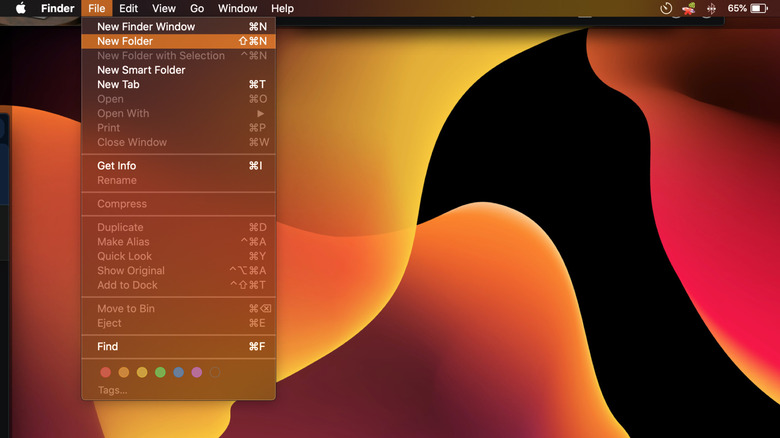Select the blue tag color
Screen dimensions: 780x438
coord(178,372)
